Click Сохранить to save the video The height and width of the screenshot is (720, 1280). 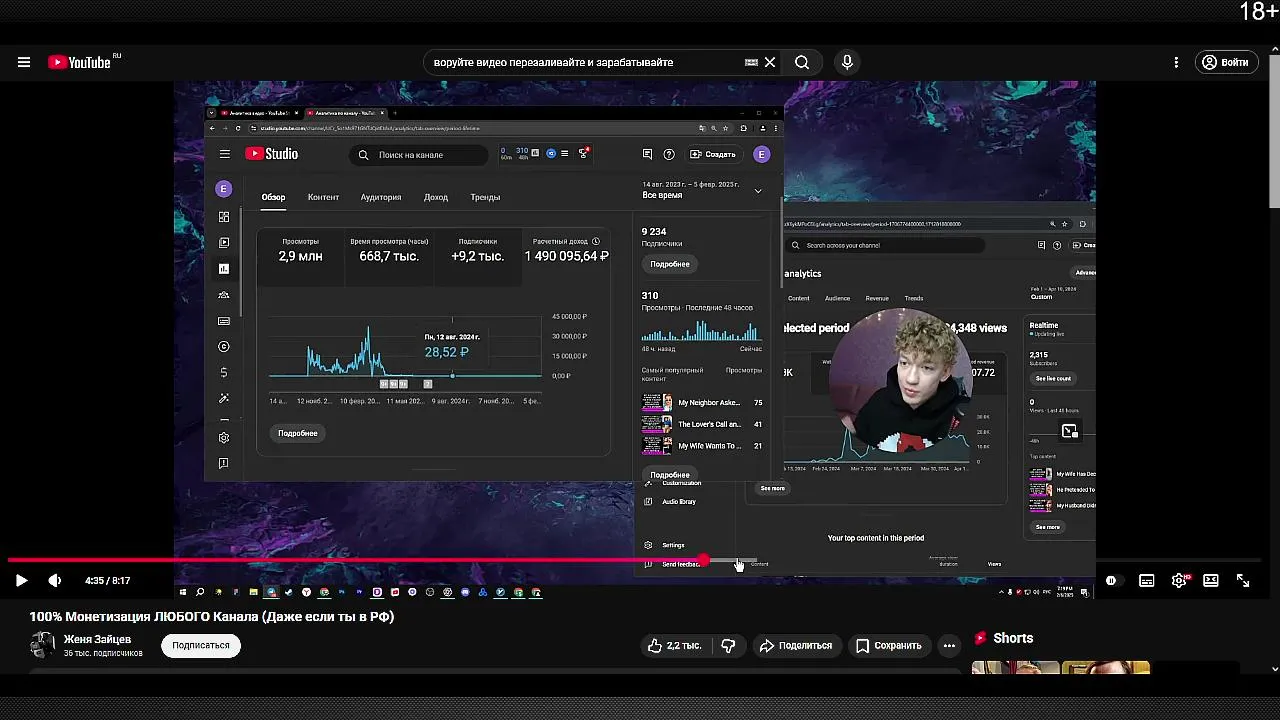888,646
